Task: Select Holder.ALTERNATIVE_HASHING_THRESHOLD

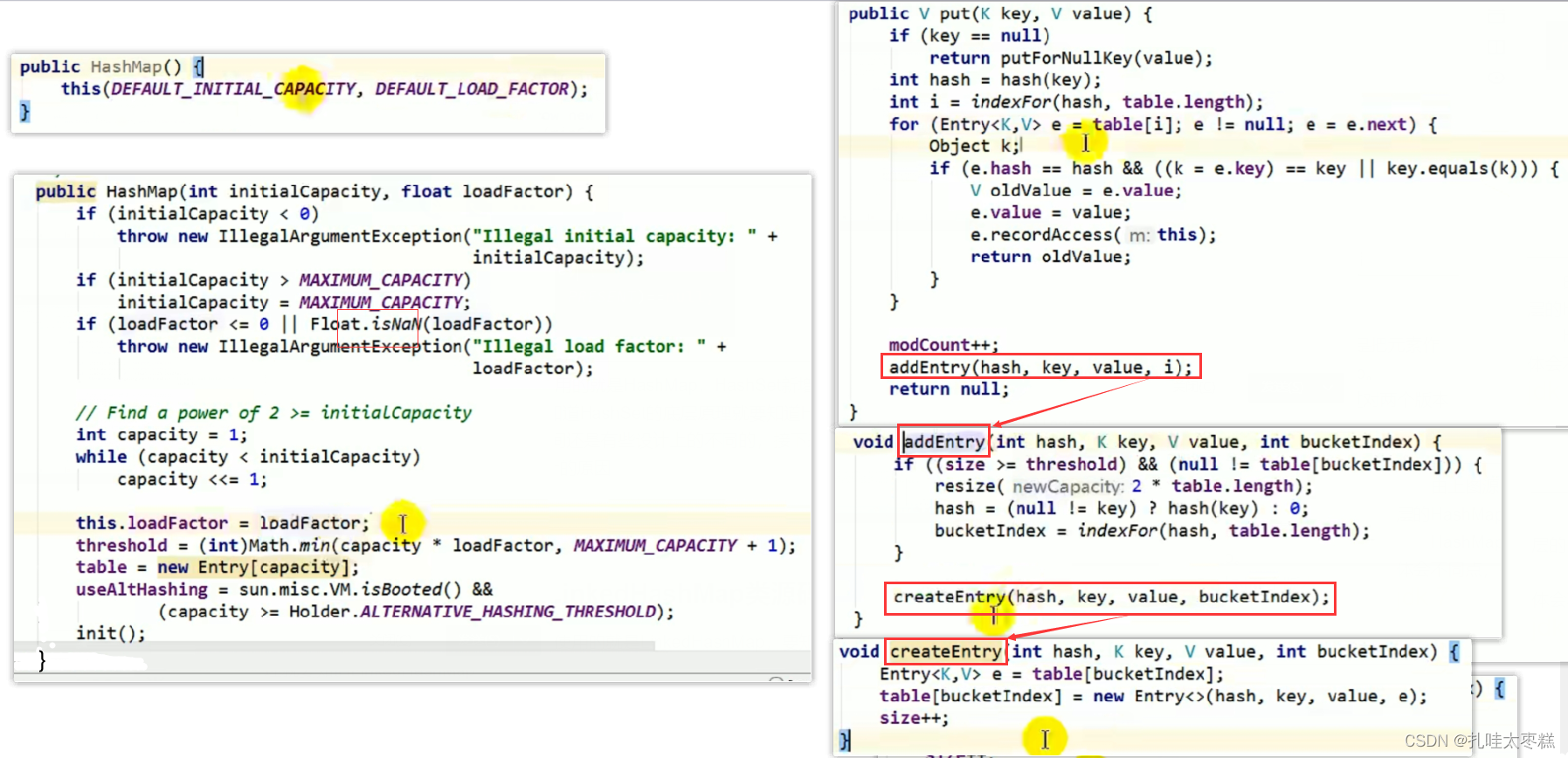Action: tap(473, 611)
